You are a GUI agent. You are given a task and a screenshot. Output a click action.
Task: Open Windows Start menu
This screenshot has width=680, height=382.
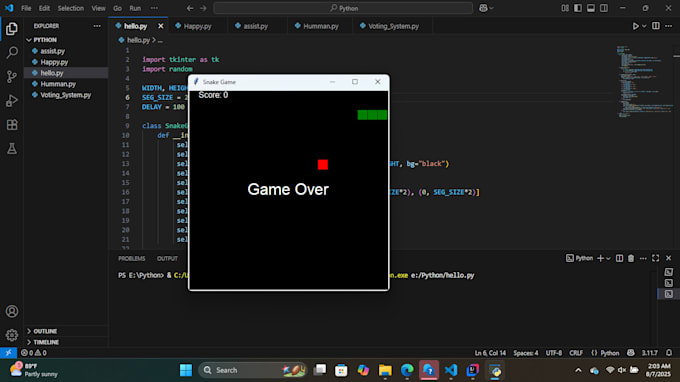coord(186,370)
